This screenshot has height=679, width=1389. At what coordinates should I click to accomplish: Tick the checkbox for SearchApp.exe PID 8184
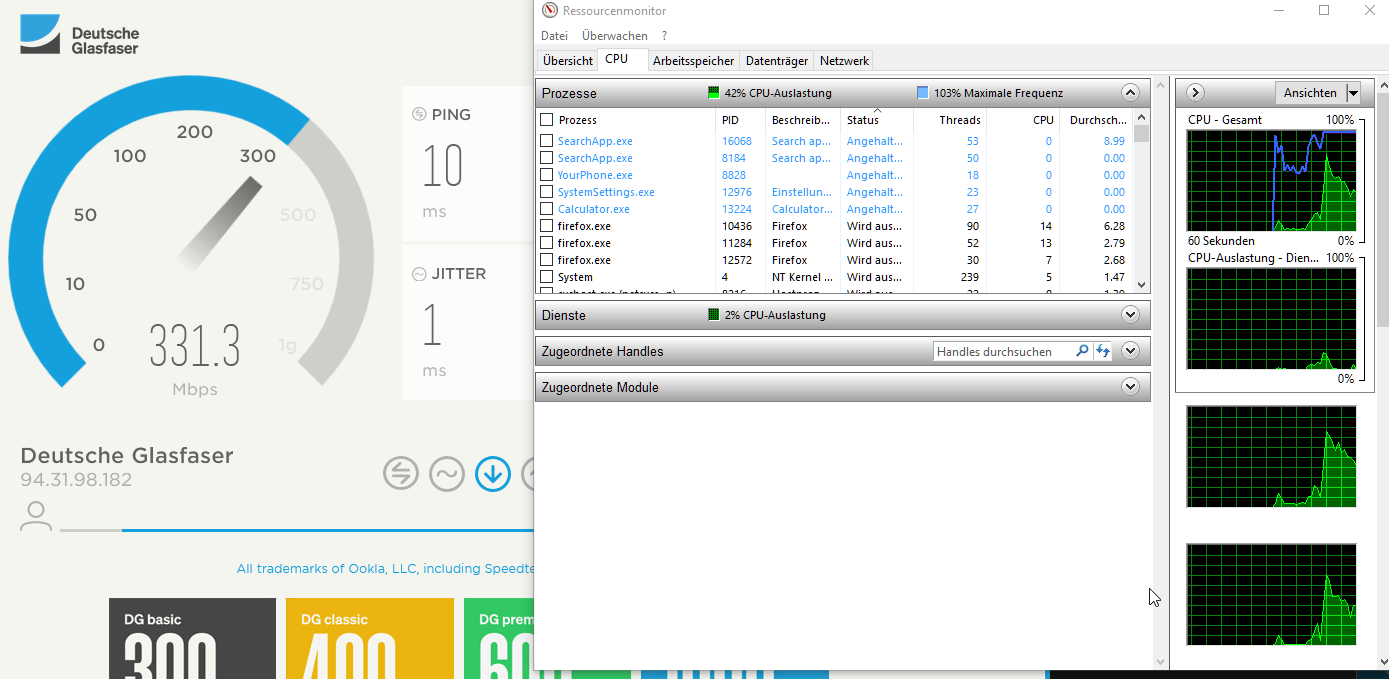[x=547, y=158]
